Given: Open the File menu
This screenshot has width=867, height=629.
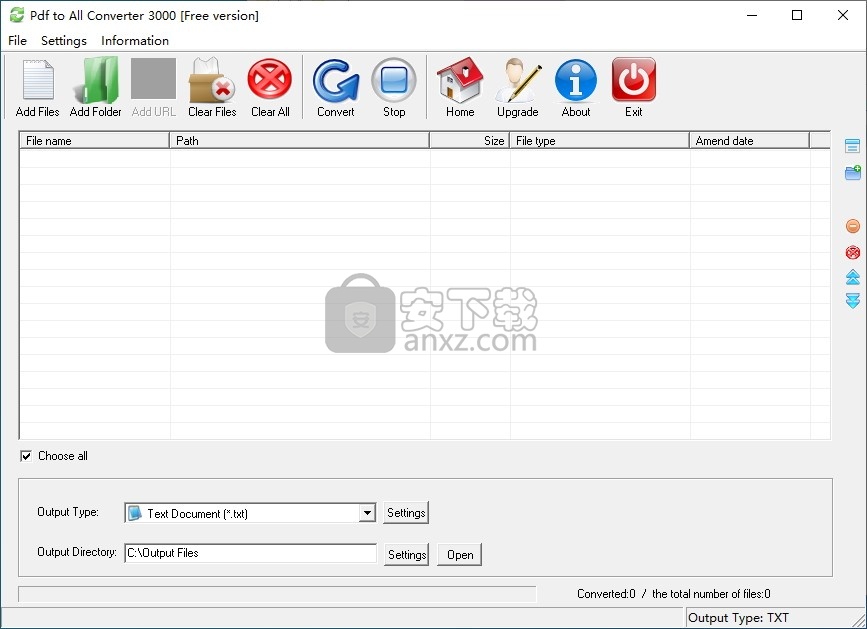Looking at the screenshot, I should pos(17,40).
